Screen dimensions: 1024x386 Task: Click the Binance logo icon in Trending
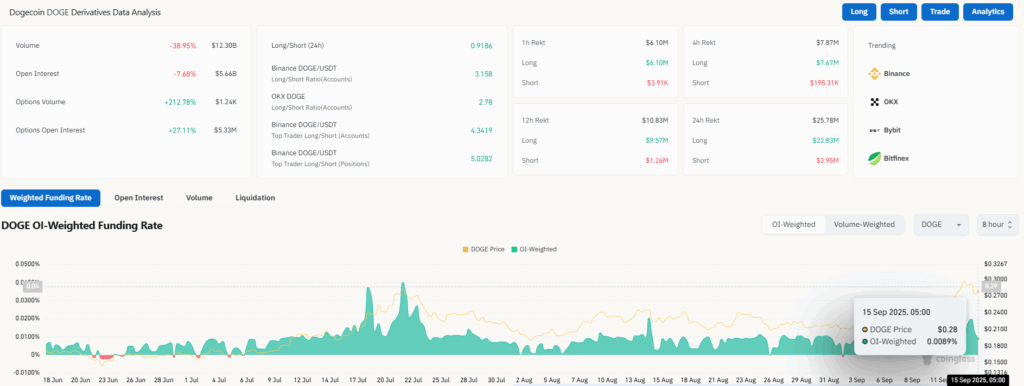[x=874, y=74]
